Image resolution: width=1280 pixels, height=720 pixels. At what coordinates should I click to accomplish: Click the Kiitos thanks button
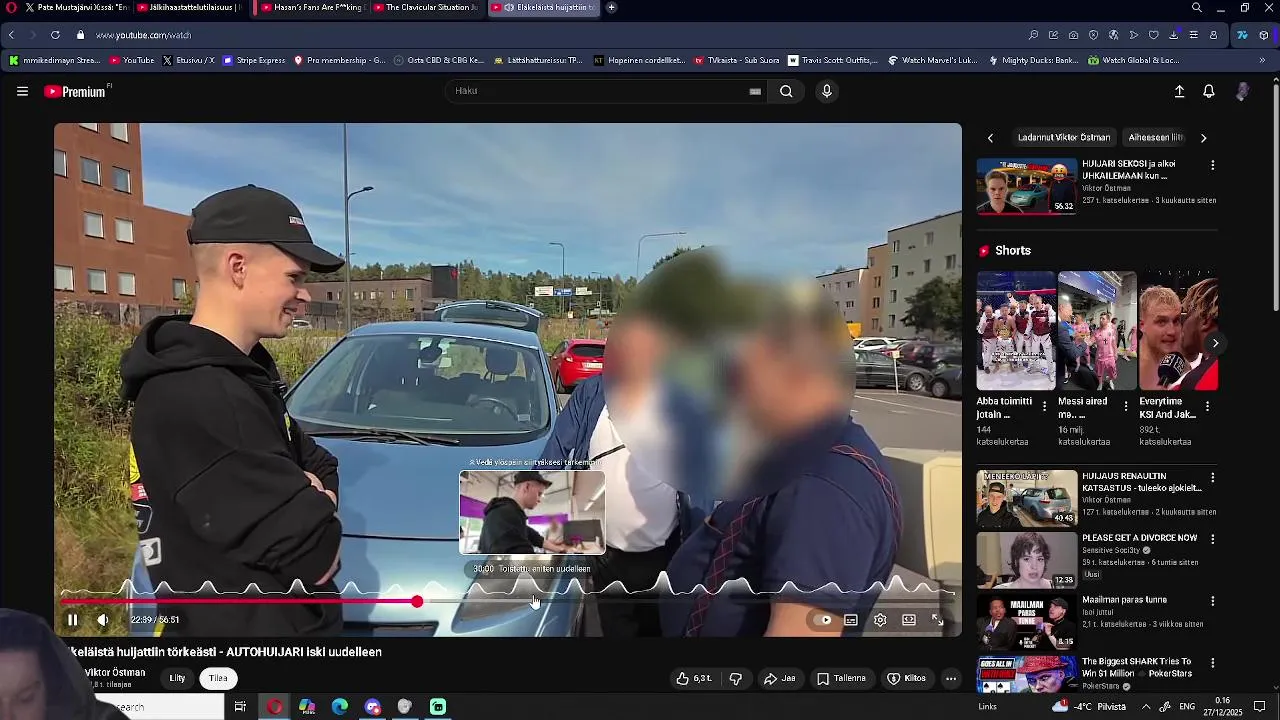906,678
